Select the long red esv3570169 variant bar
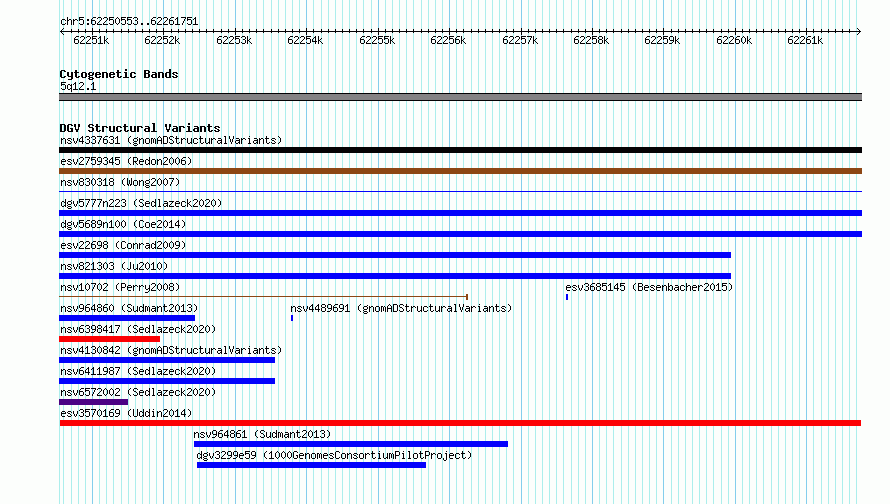 (x=460, y=423)
